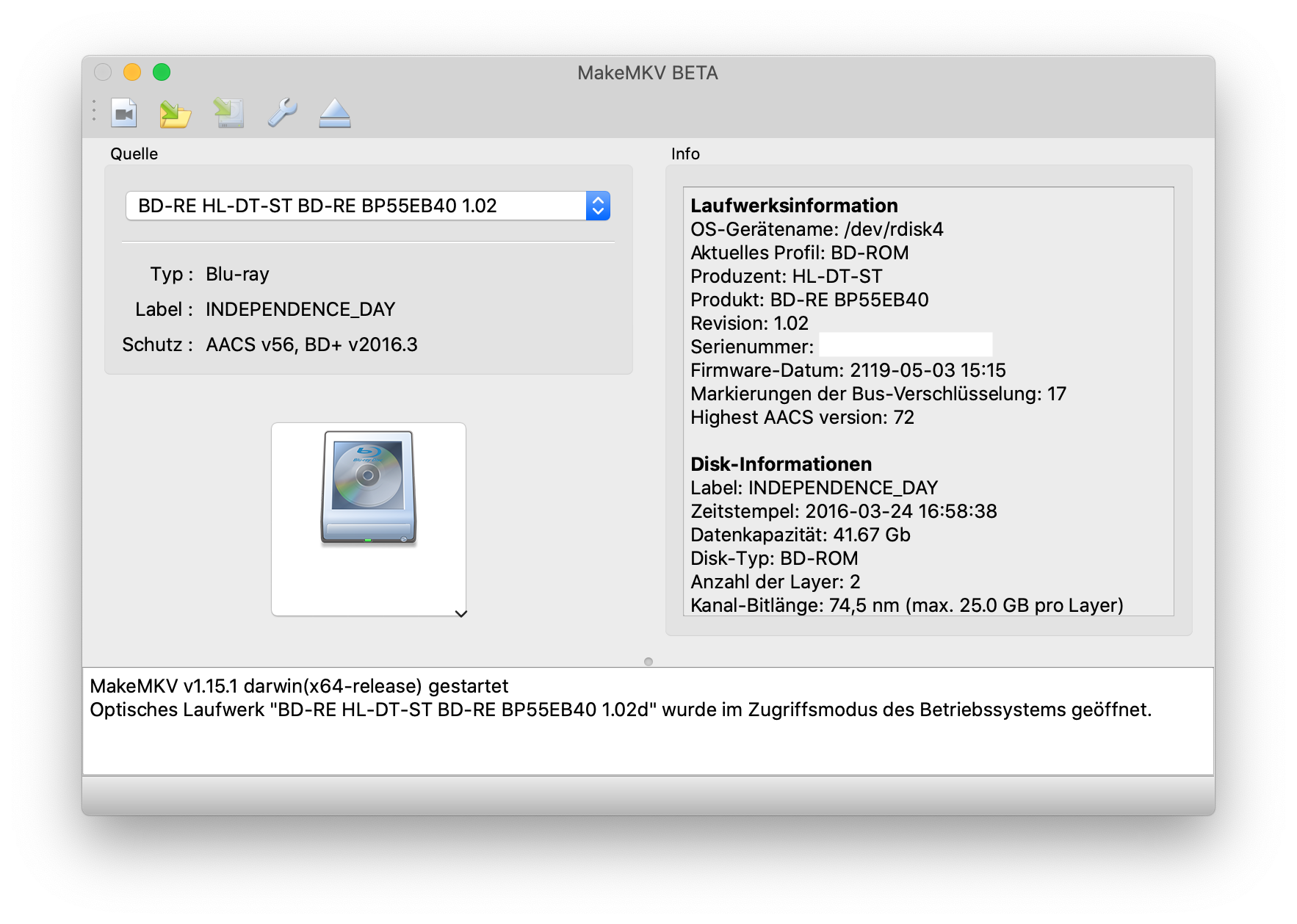Click 'Revision: 1.02' line
The image size is (1297, 924).
[x=749, y=323]
